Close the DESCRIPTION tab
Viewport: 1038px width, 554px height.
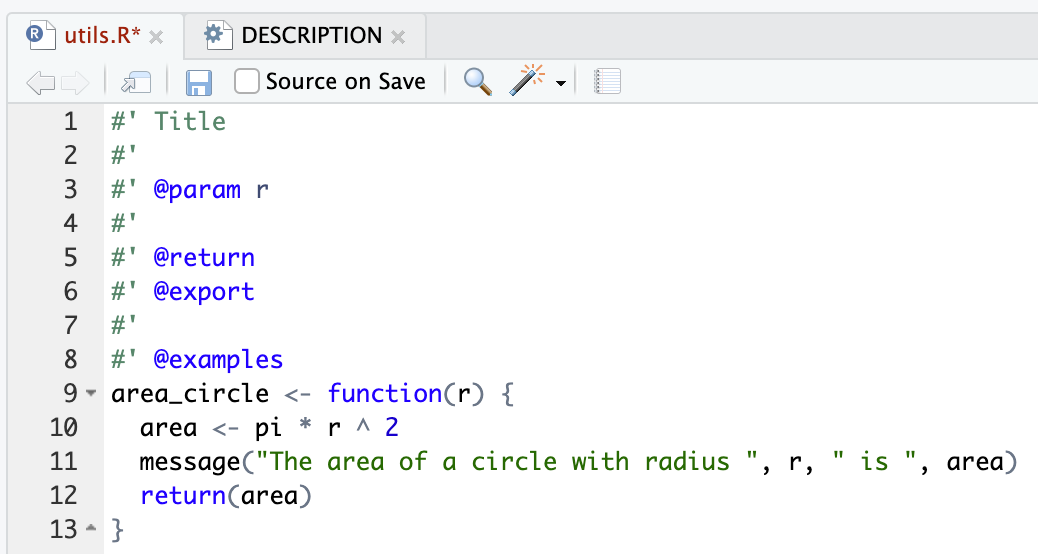point(398,37)
